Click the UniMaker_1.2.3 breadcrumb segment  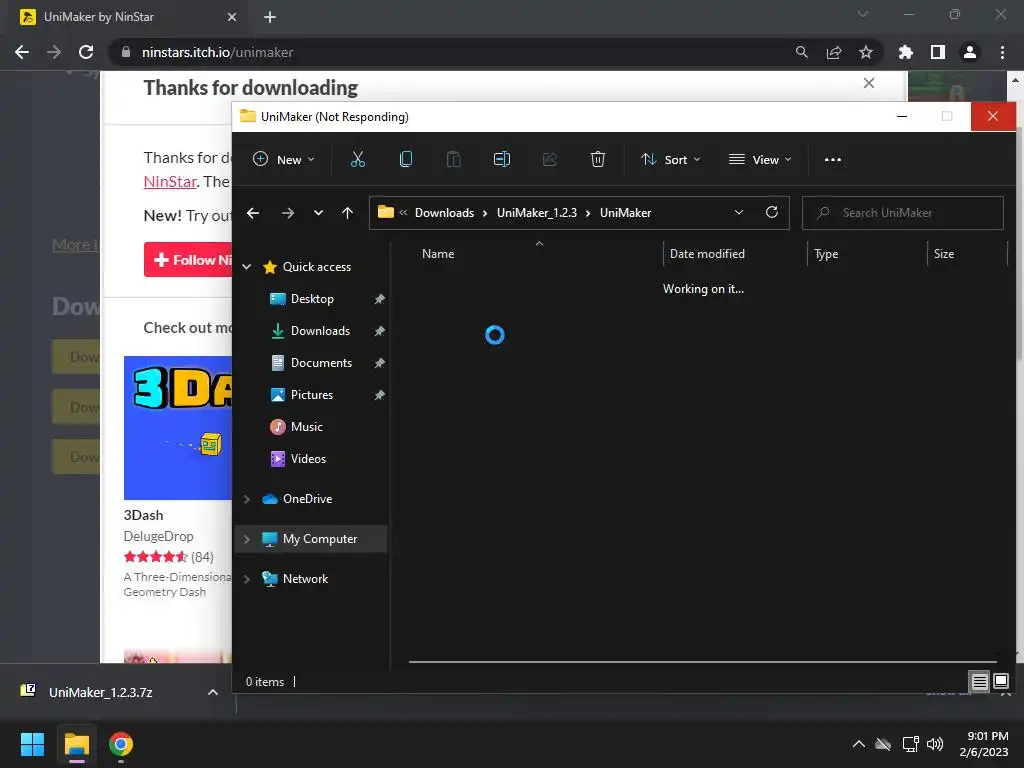click(x=537, y=213)
